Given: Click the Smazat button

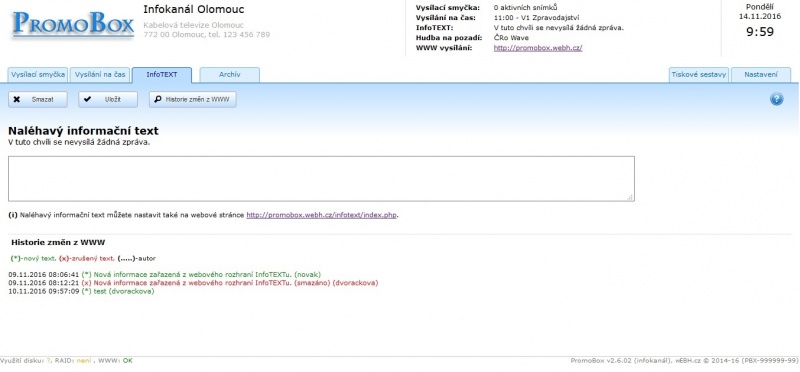Looking at the screenshot, I should (x=38, y=100).
